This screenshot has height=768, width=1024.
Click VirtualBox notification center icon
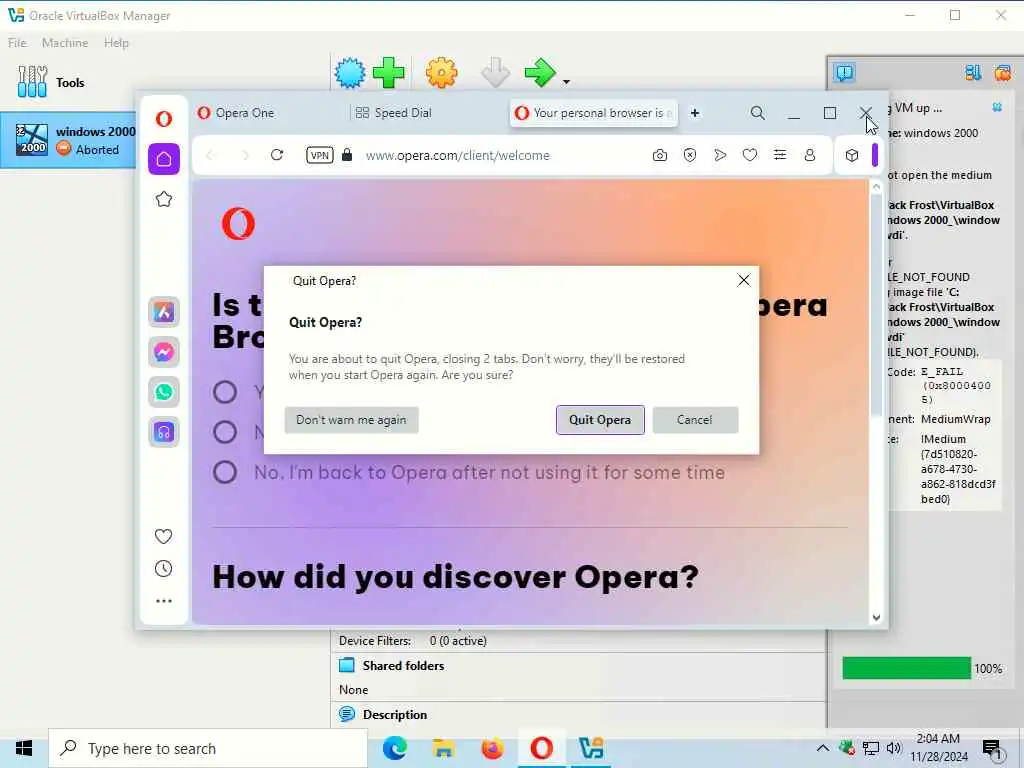pyautogui.click(x=844, y=72)
